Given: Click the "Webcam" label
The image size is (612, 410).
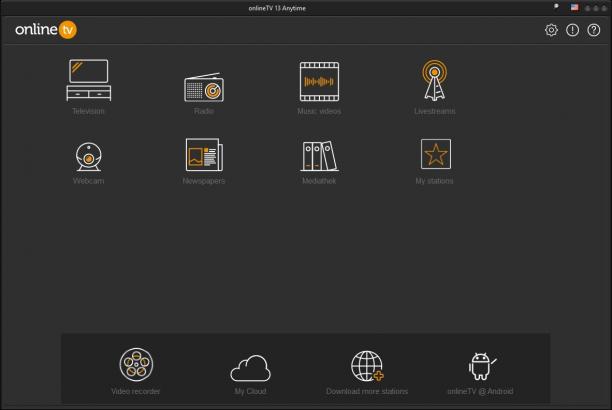Looking at the screenshot, I should pos(89,181).
